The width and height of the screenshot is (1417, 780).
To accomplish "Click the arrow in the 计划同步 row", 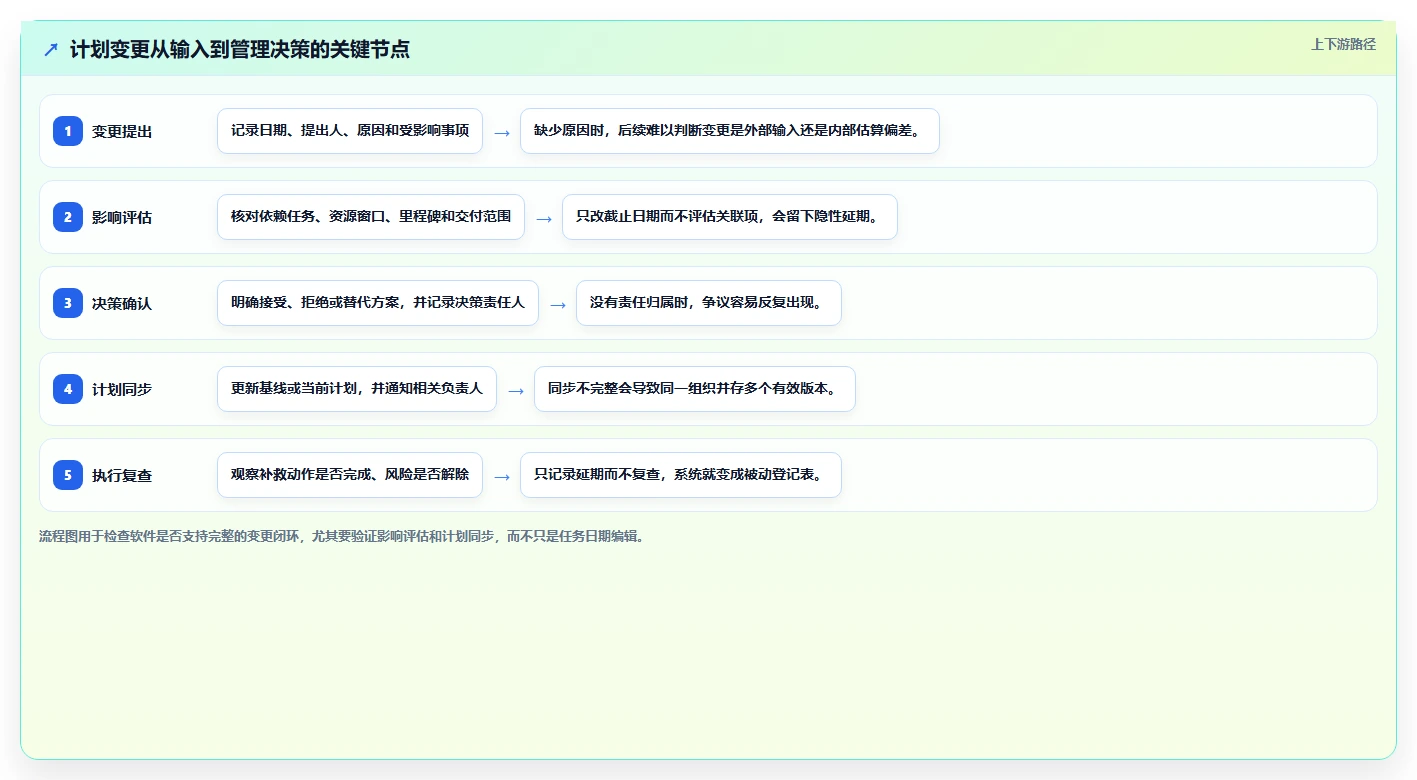I will point(516,390).
